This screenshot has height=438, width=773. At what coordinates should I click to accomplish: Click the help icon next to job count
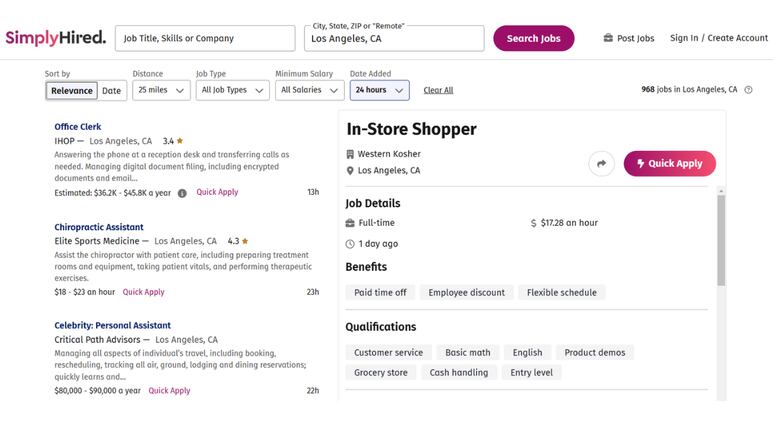[x=748, y=90]
